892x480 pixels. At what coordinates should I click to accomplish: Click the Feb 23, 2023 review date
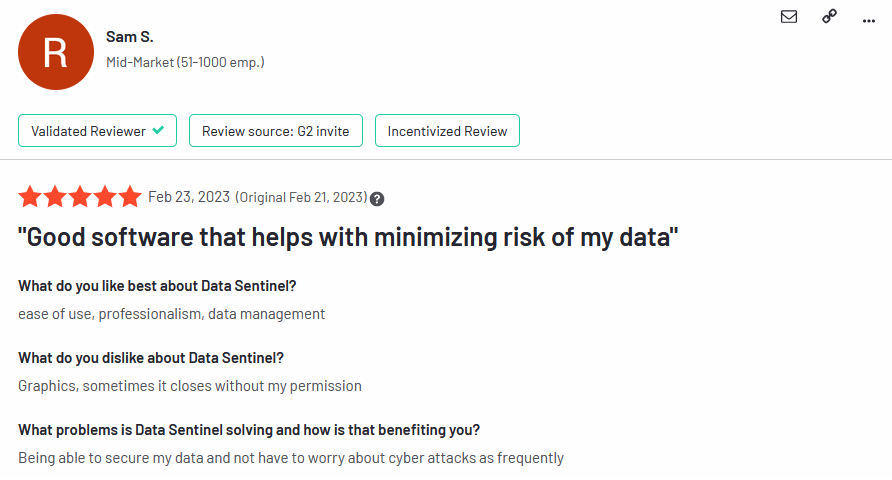coord(188,196)
